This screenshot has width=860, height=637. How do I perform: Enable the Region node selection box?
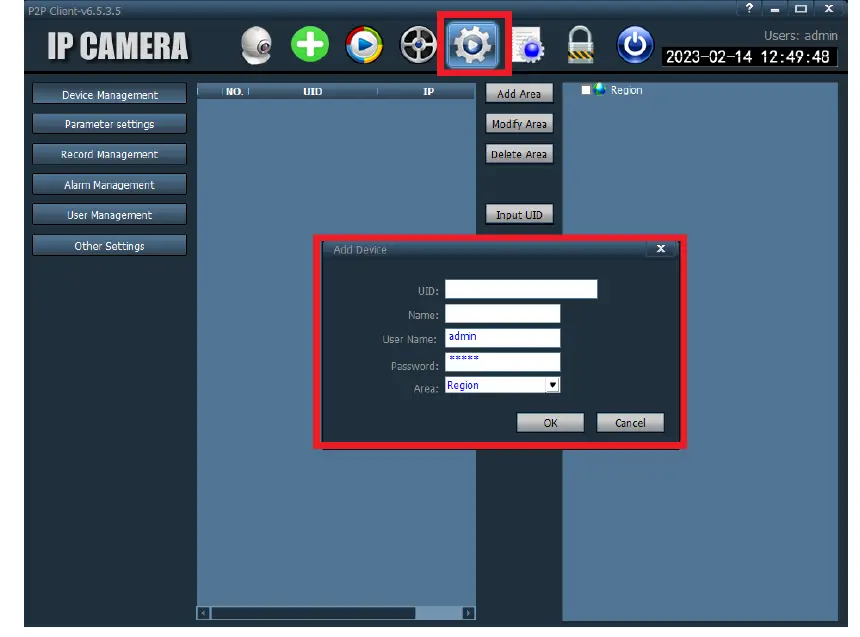585,89
